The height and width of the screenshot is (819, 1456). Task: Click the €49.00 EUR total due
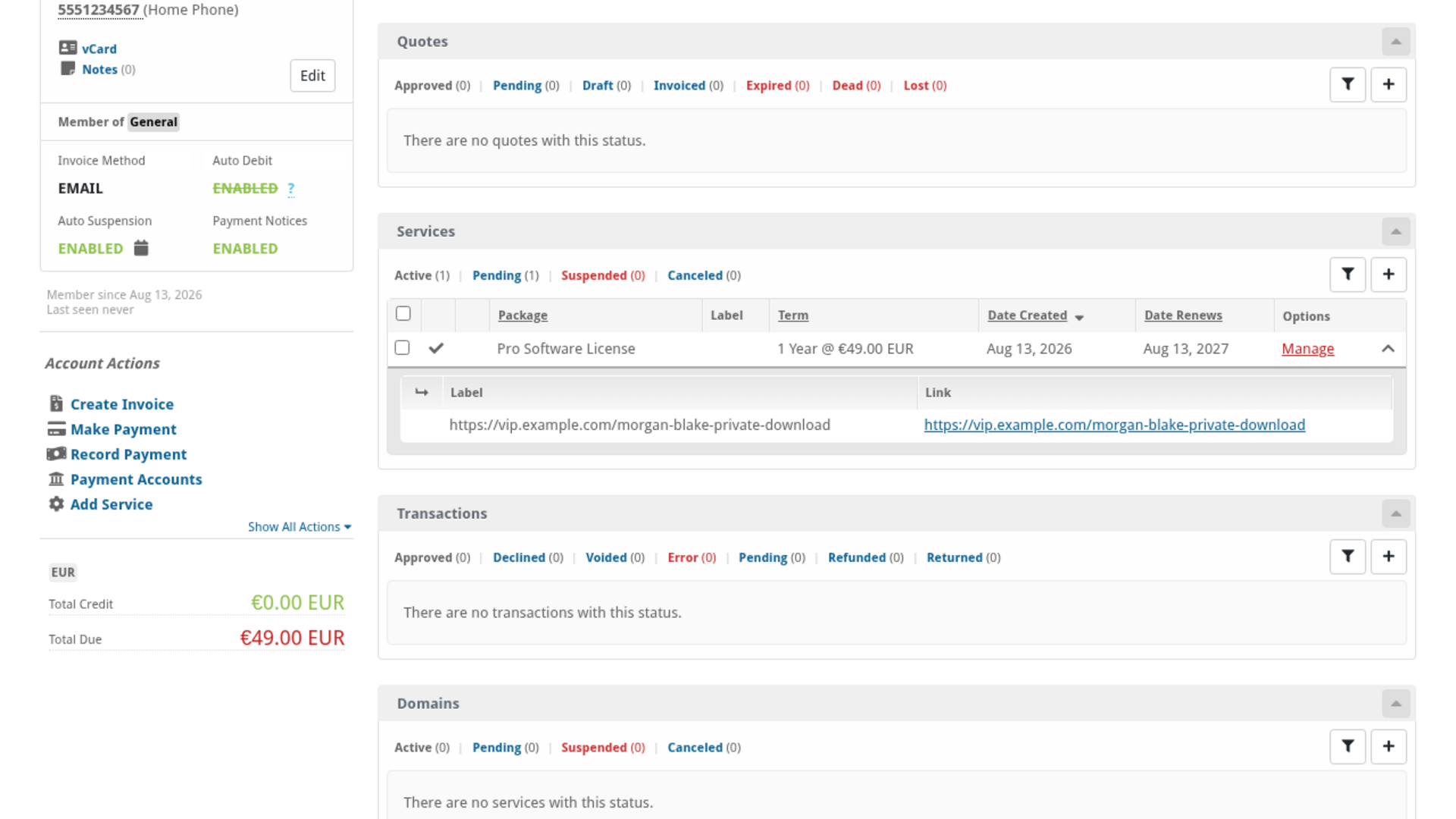292,638
